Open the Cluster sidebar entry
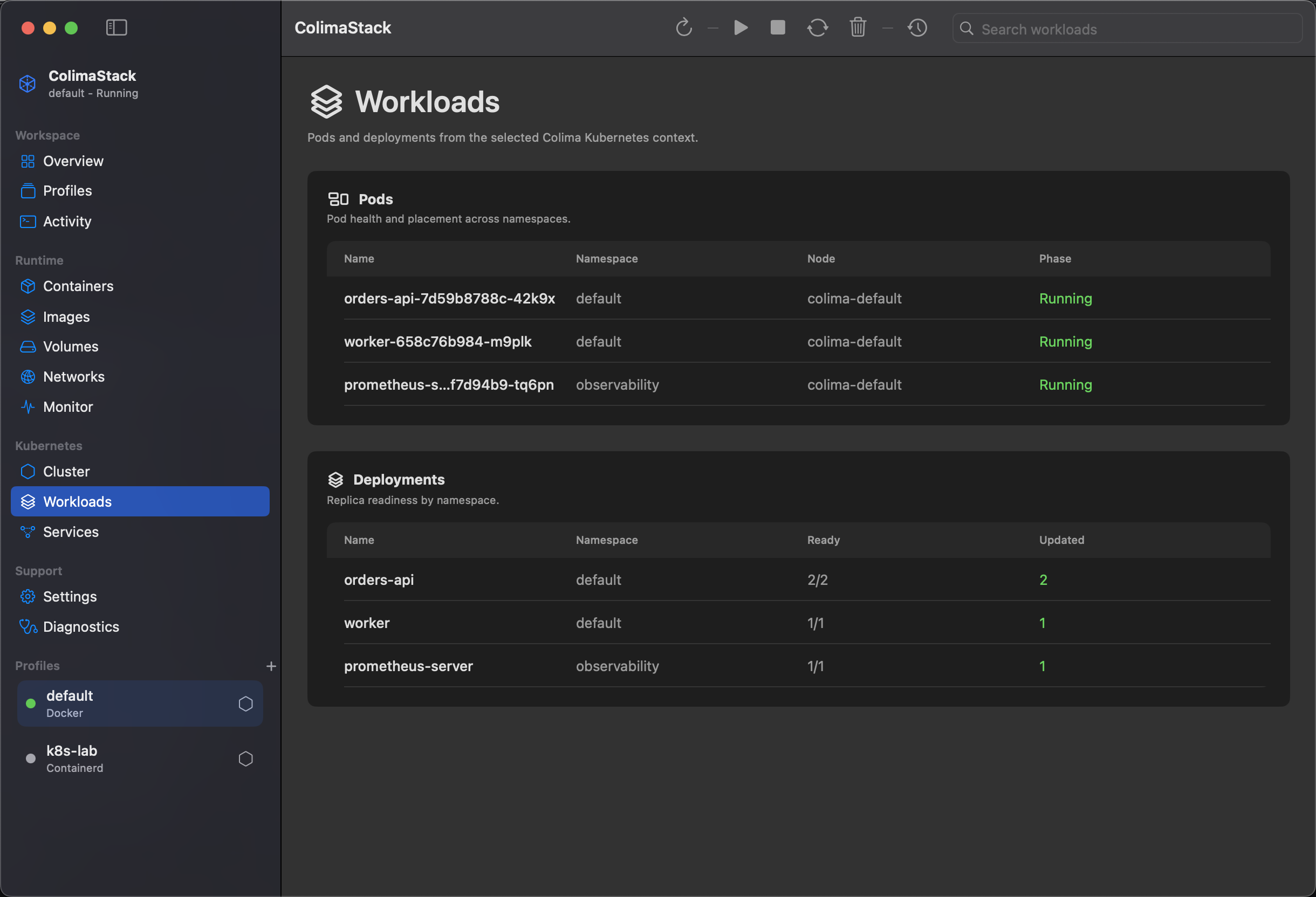This screenshot has height=897, width=1316. tap(140, 472)
